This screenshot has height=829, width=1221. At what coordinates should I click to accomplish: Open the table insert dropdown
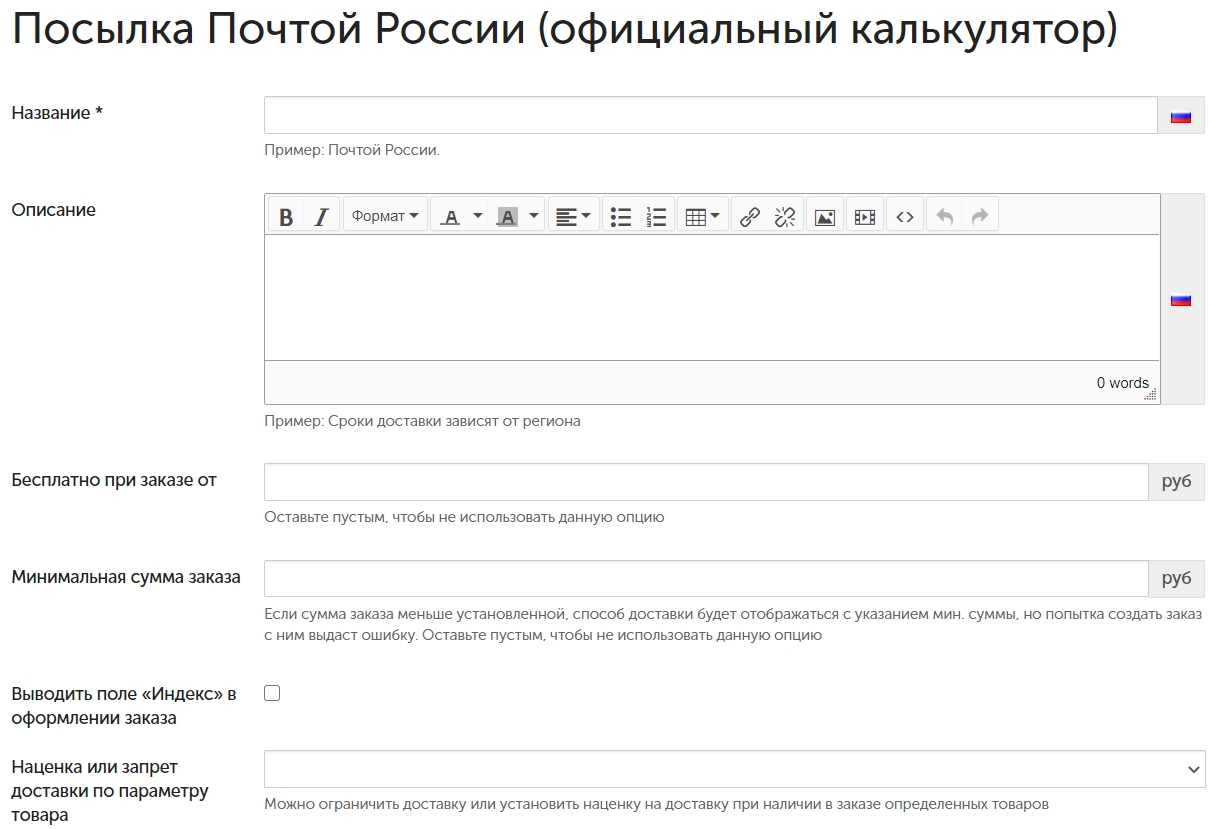(702, 216)
